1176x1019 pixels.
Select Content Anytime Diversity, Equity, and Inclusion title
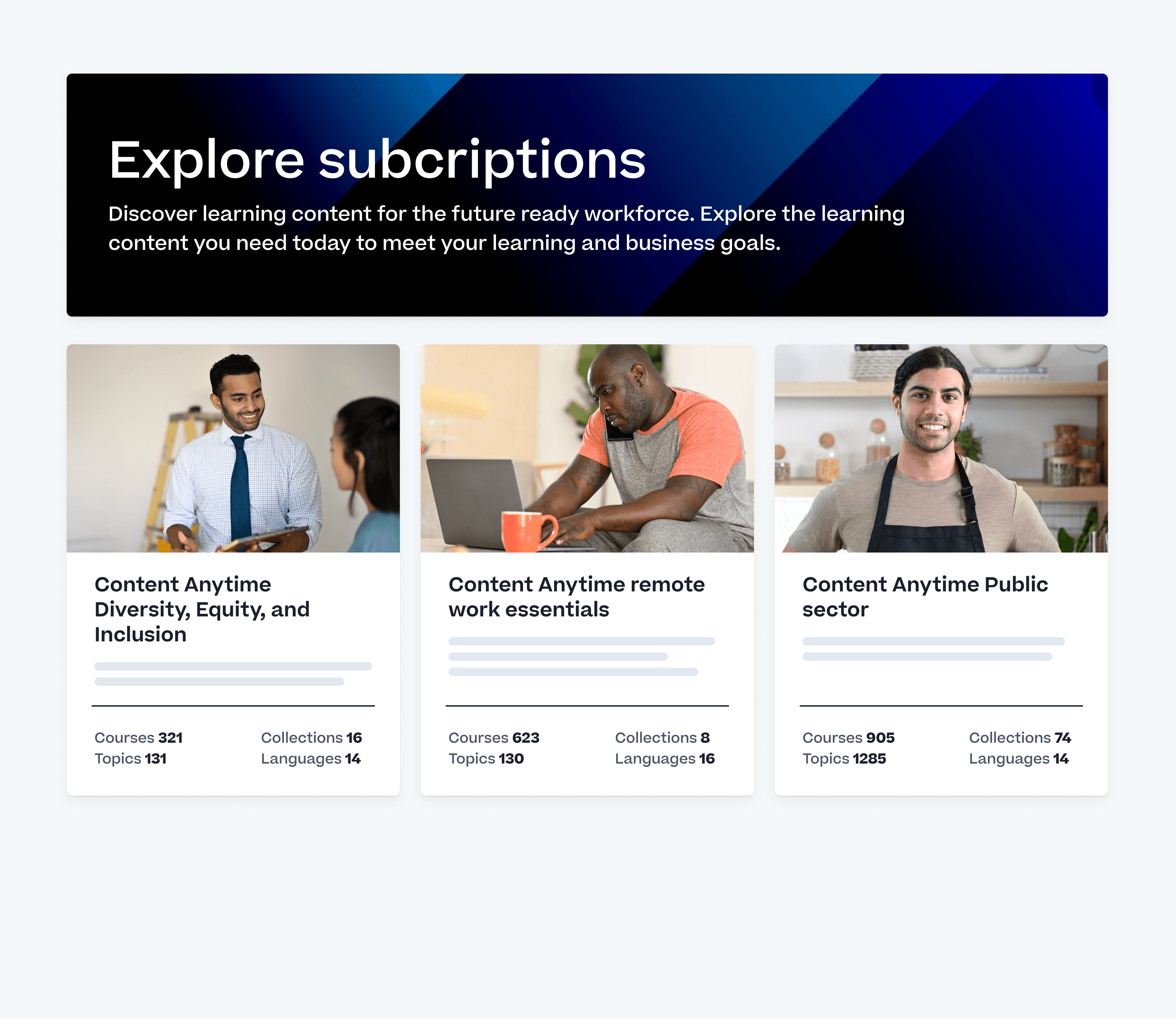tap(202, 609)
